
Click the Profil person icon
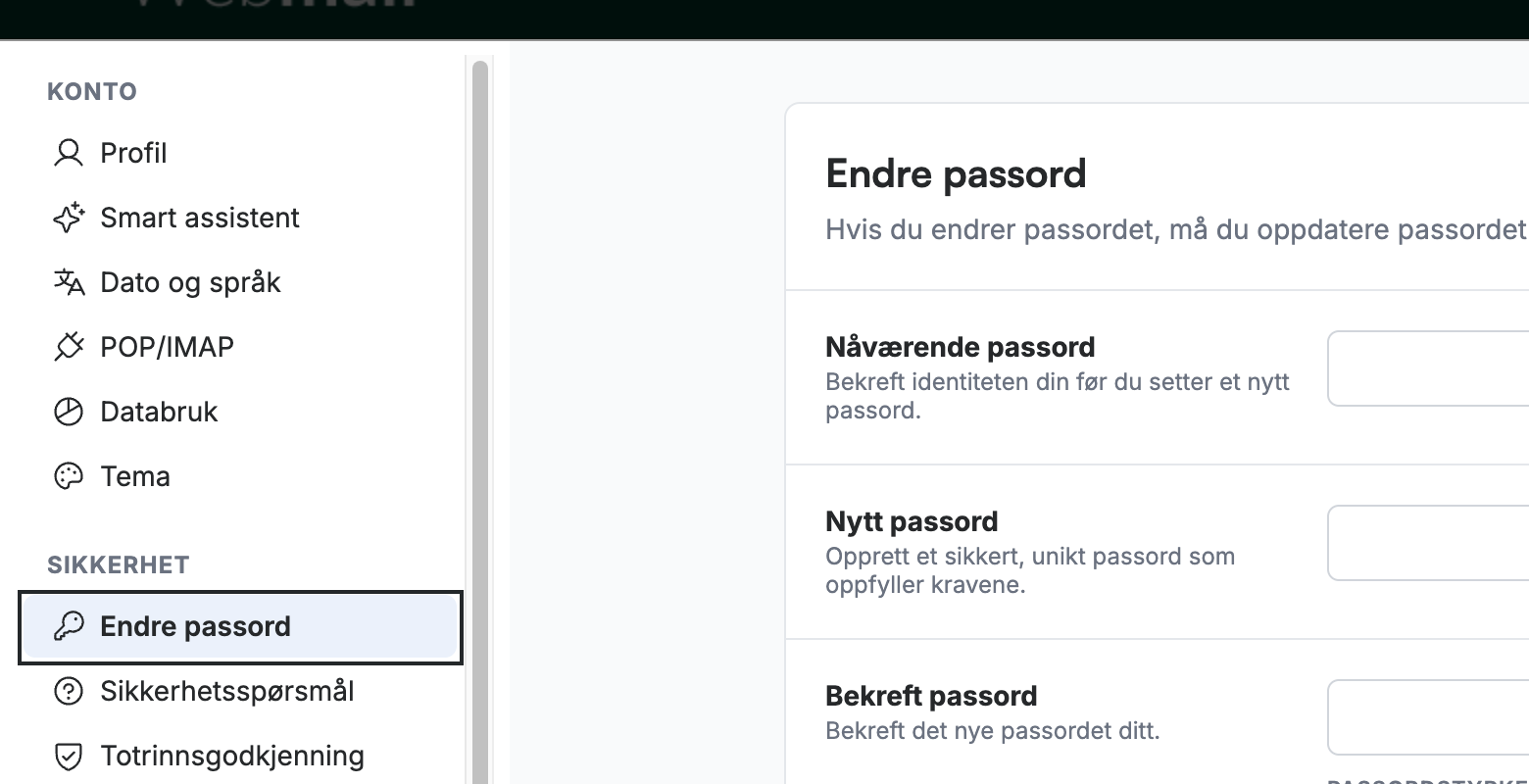(68, 153)
